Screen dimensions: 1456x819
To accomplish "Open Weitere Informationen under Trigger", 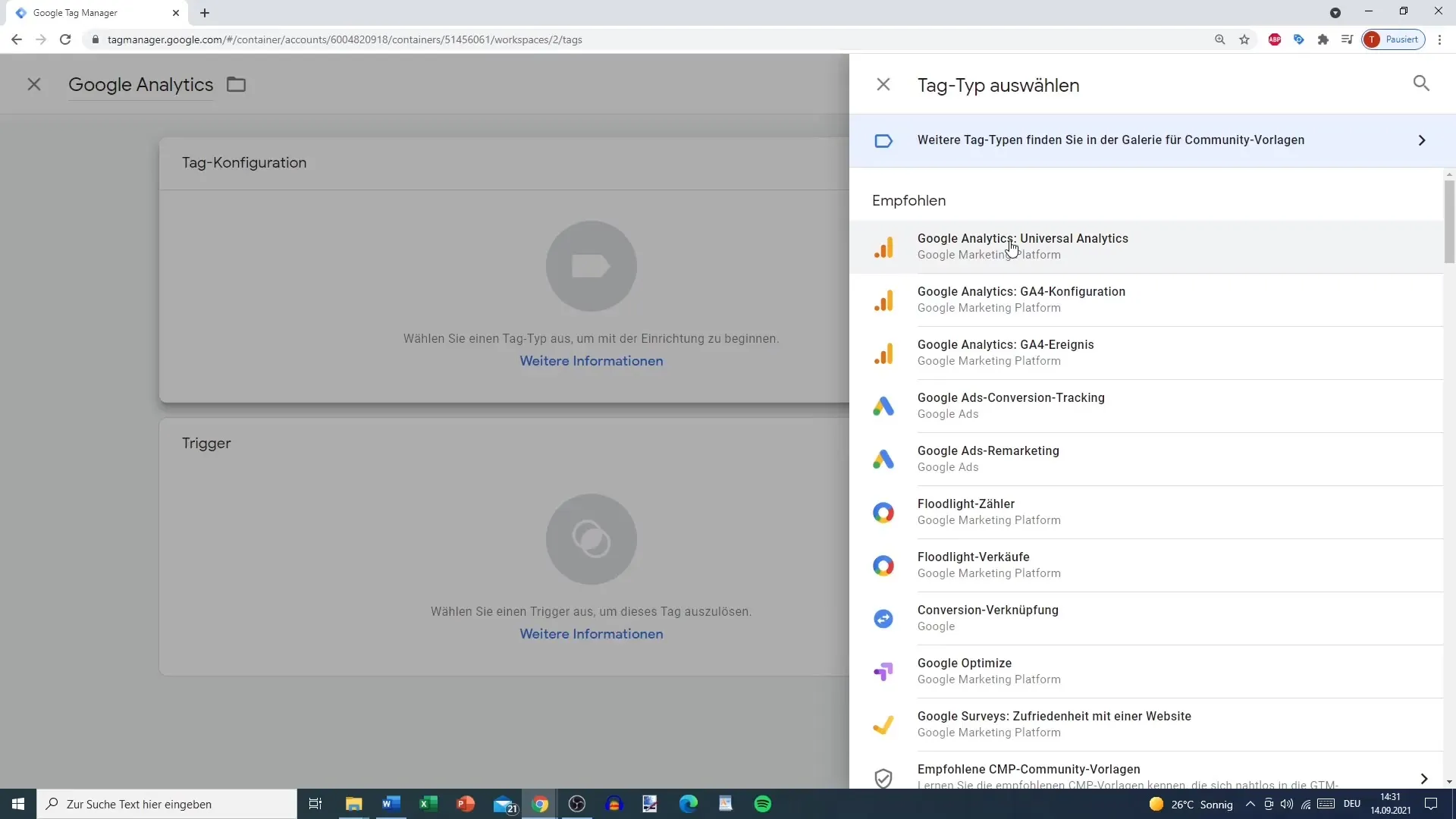I will (x=591, y=634).
